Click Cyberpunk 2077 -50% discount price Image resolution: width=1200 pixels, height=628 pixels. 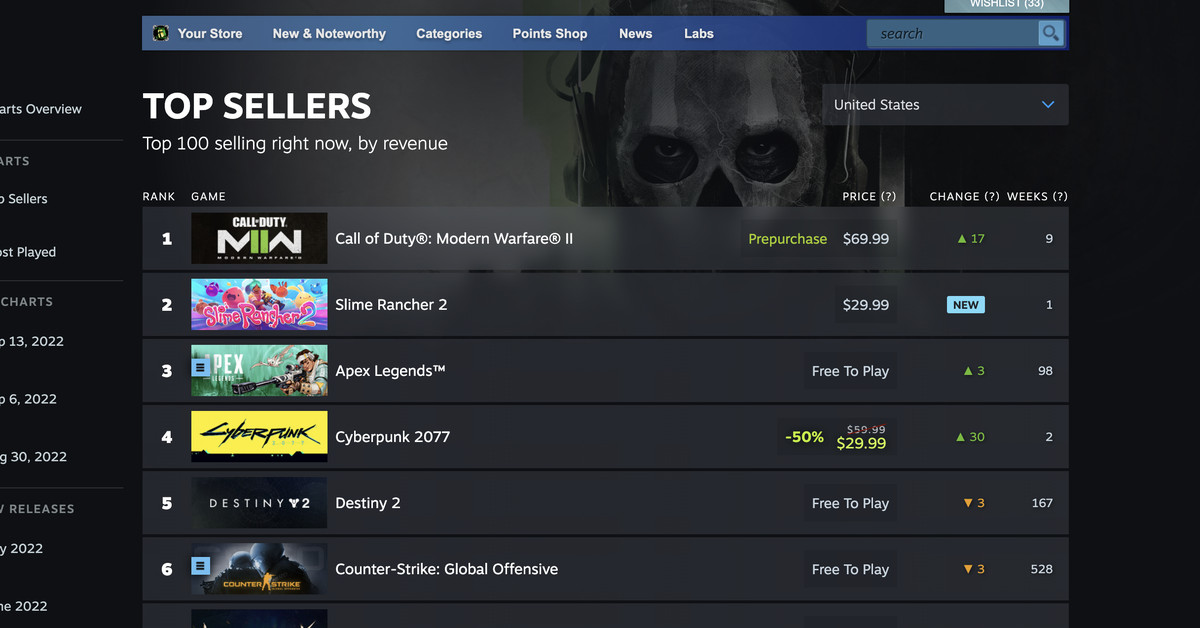[x=838, y=437]
